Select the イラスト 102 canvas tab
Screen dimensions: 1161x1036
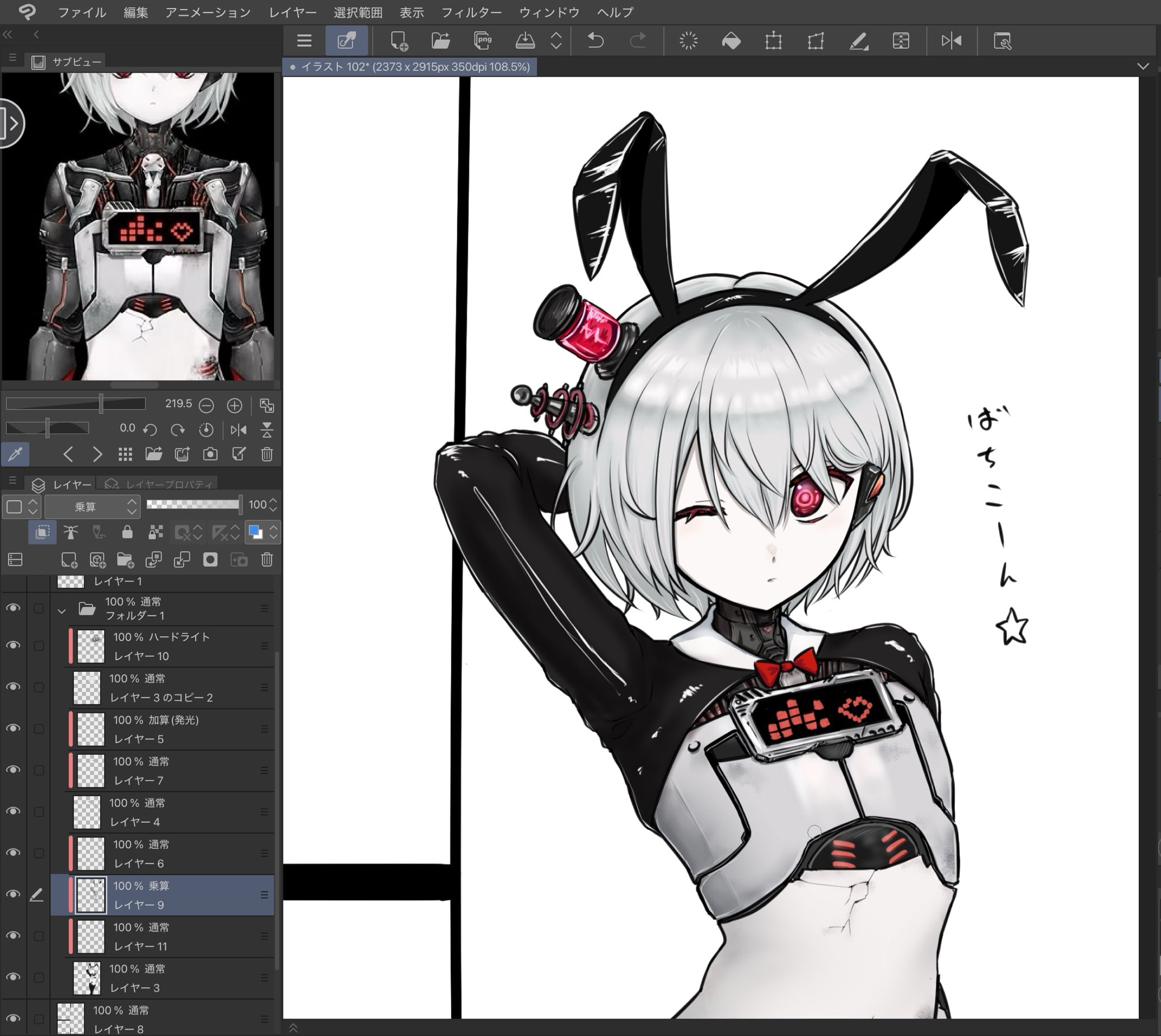coord(410,66)
